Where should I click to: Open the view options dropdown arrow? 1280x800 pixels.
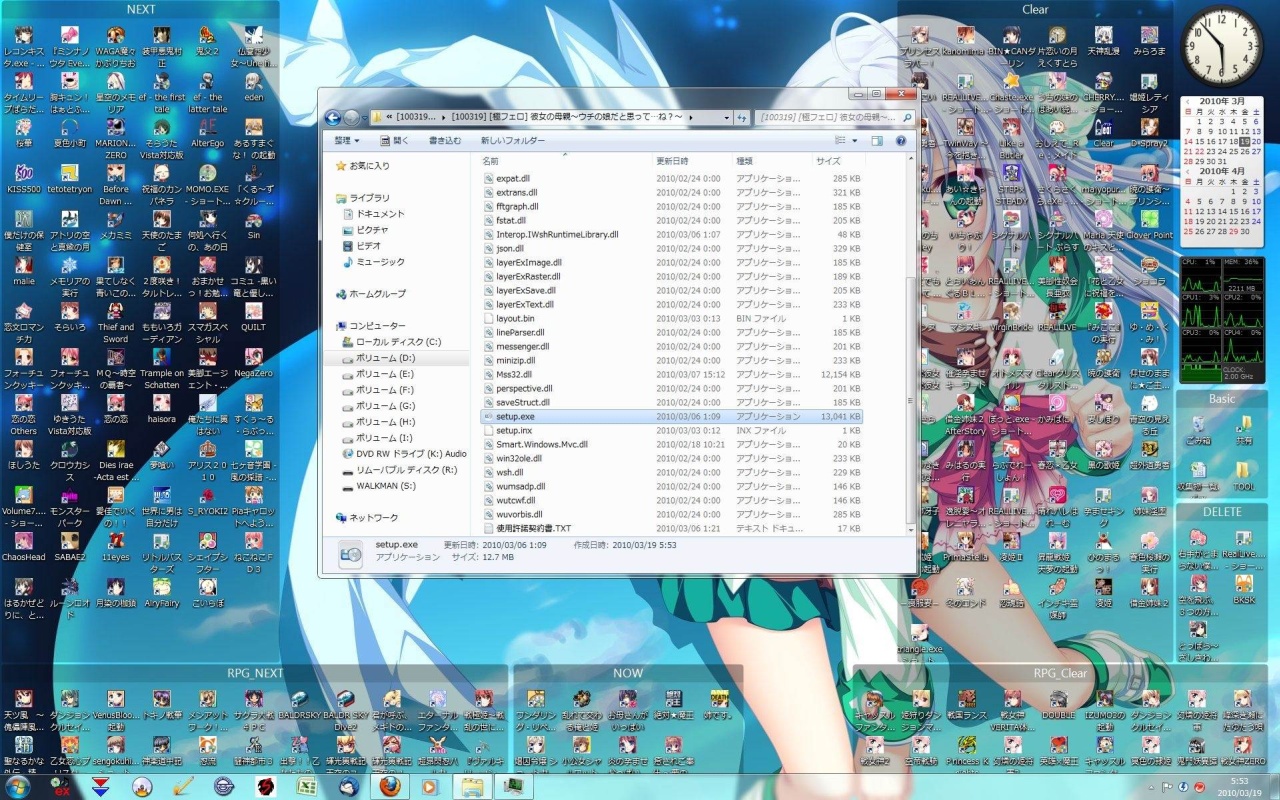click(x=854, y=141)
